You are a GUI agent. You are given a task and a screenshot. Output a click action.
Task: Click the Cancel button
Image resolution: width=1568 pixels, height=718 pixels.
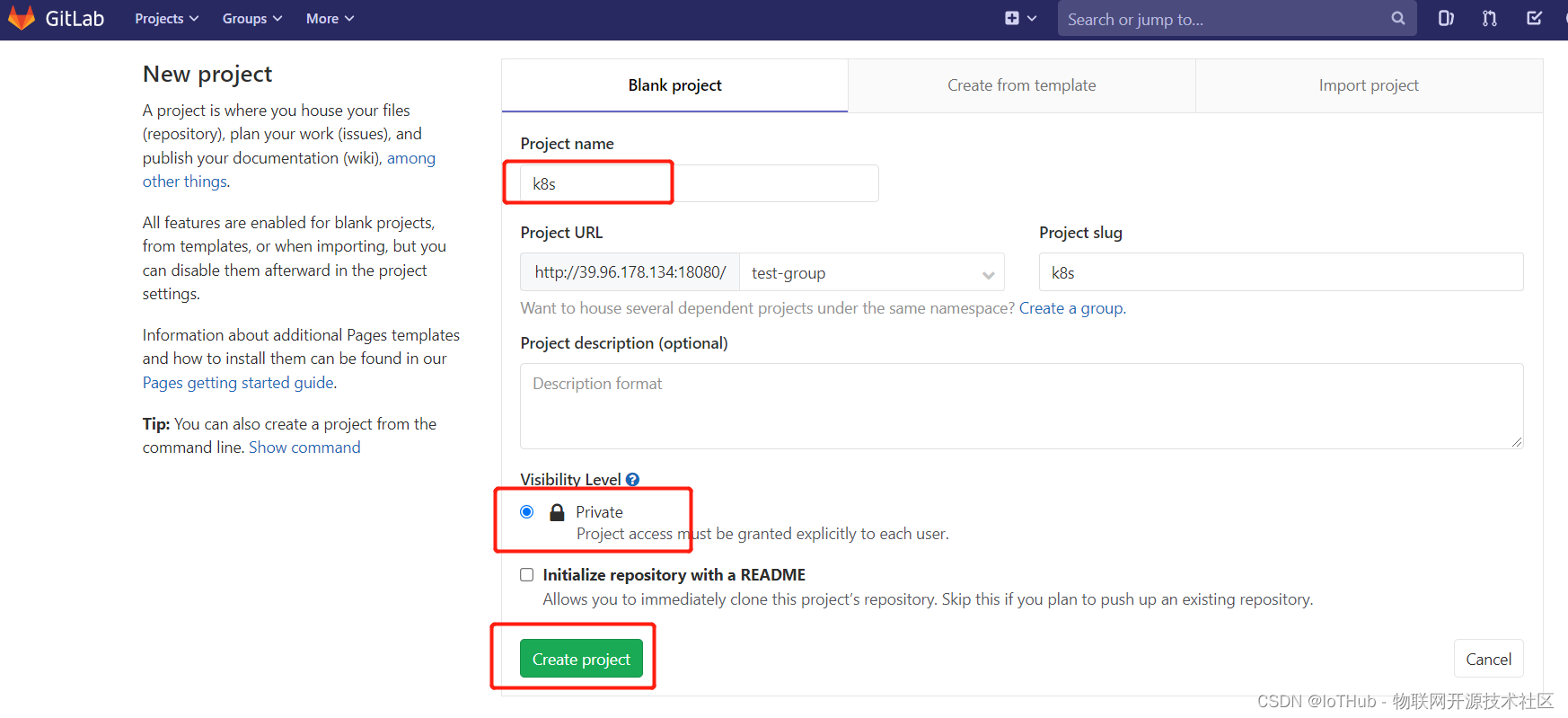[1489, 659]
